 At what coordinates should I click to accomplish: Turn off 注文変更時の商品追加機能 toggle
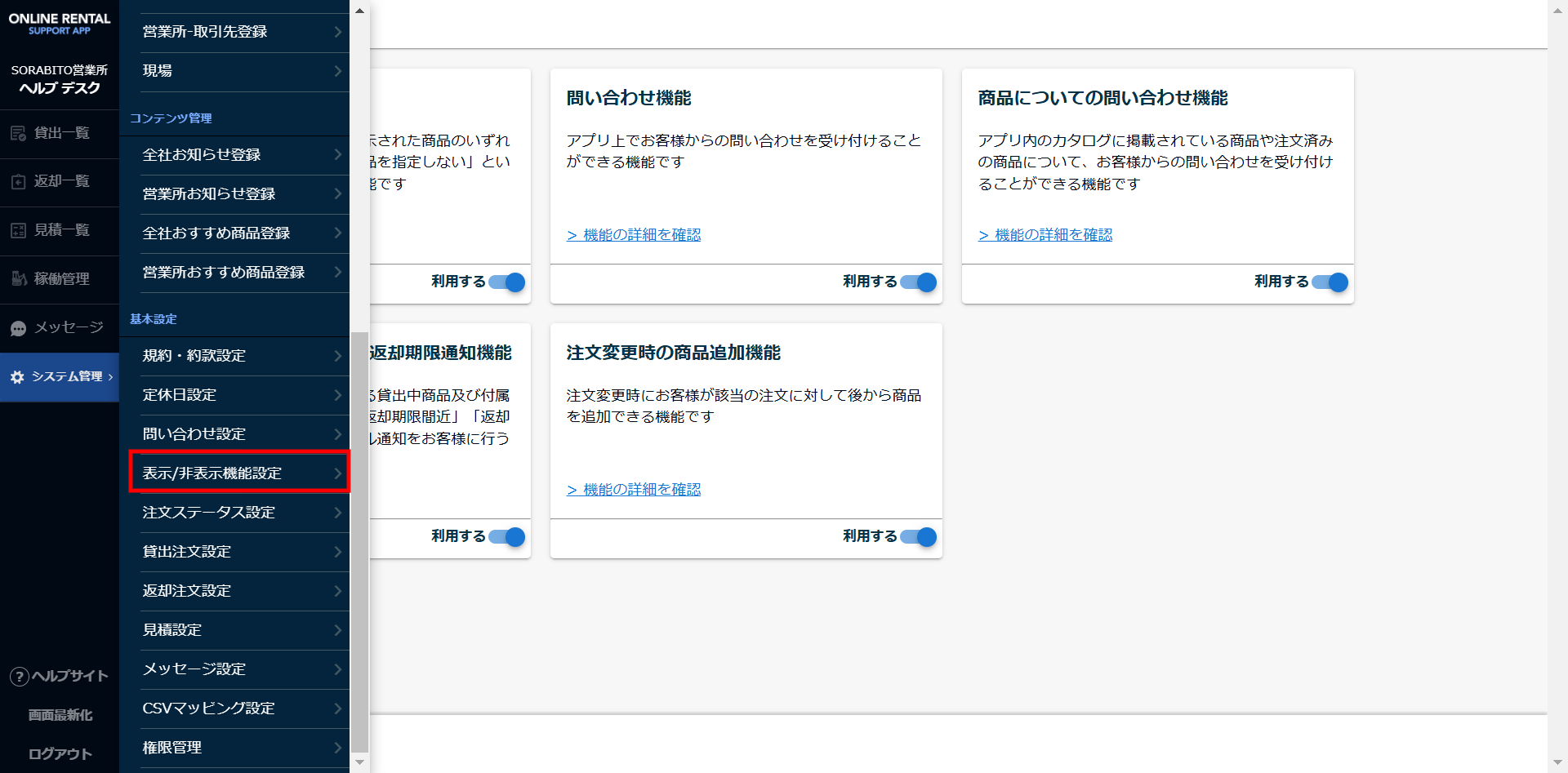(x=919, y=537)
